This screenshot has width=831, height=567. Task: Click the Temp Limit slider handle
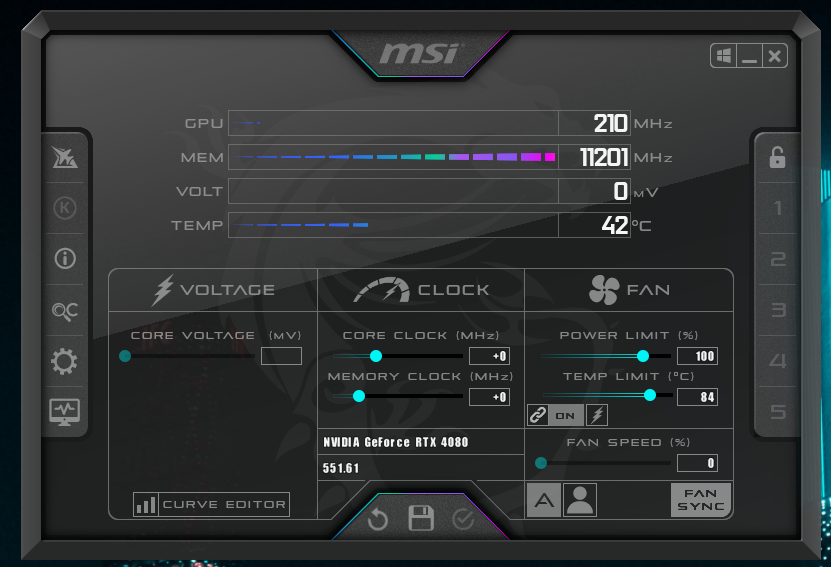click(x=650, y=395)
